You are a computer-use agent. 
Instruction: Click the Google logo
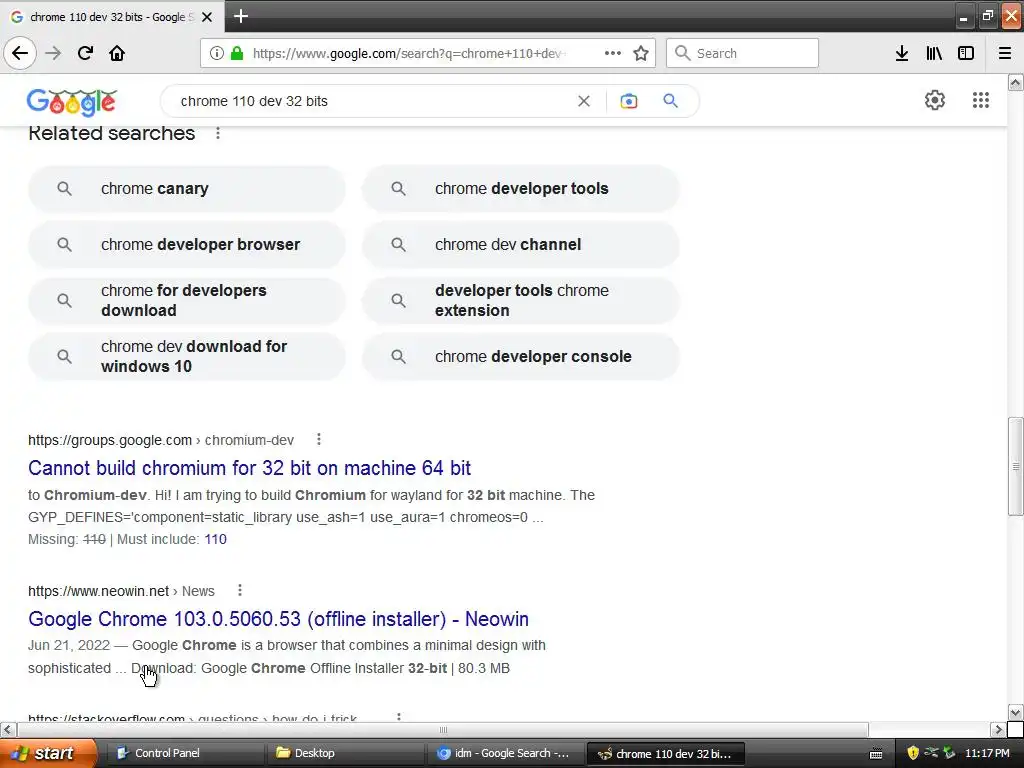(x=72, y=102)
